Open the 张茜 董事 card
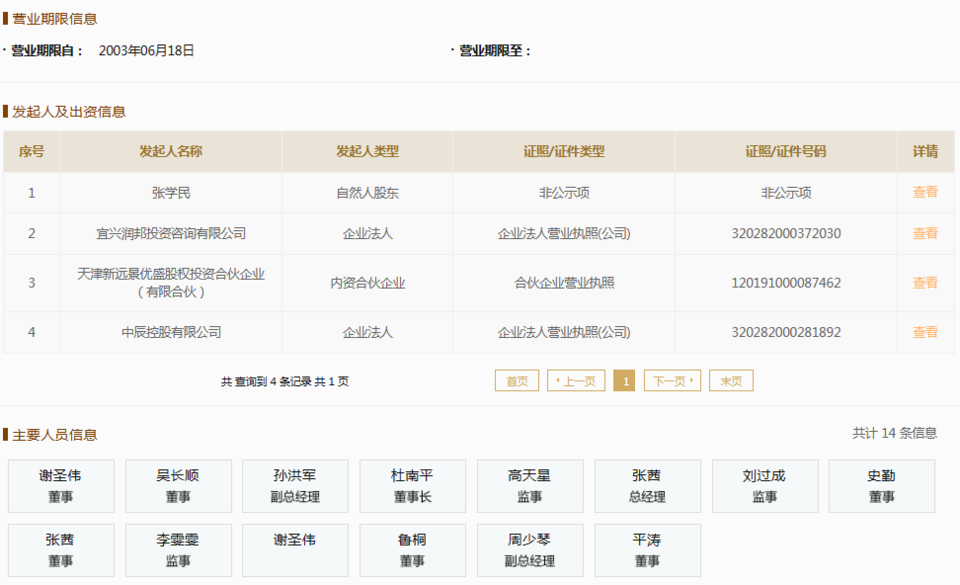The height and width of the screenshot is (585, 960). 61,550
